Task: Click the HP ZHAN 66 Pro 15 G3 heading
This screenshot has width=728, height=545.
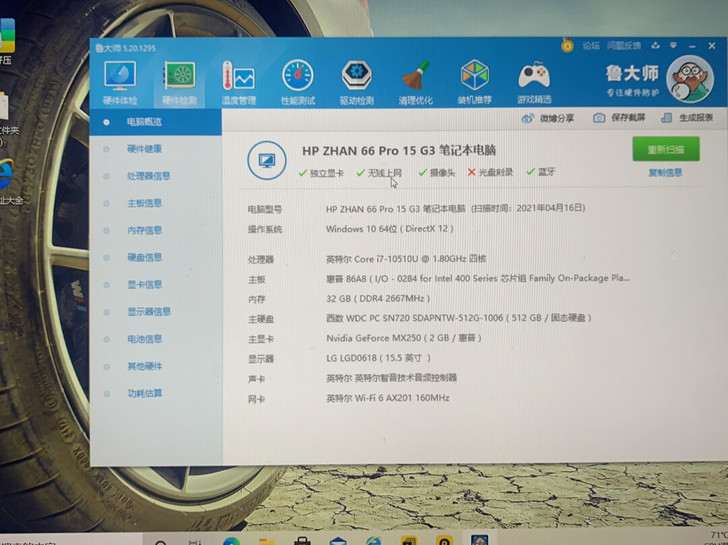Action: click(399, 150)
